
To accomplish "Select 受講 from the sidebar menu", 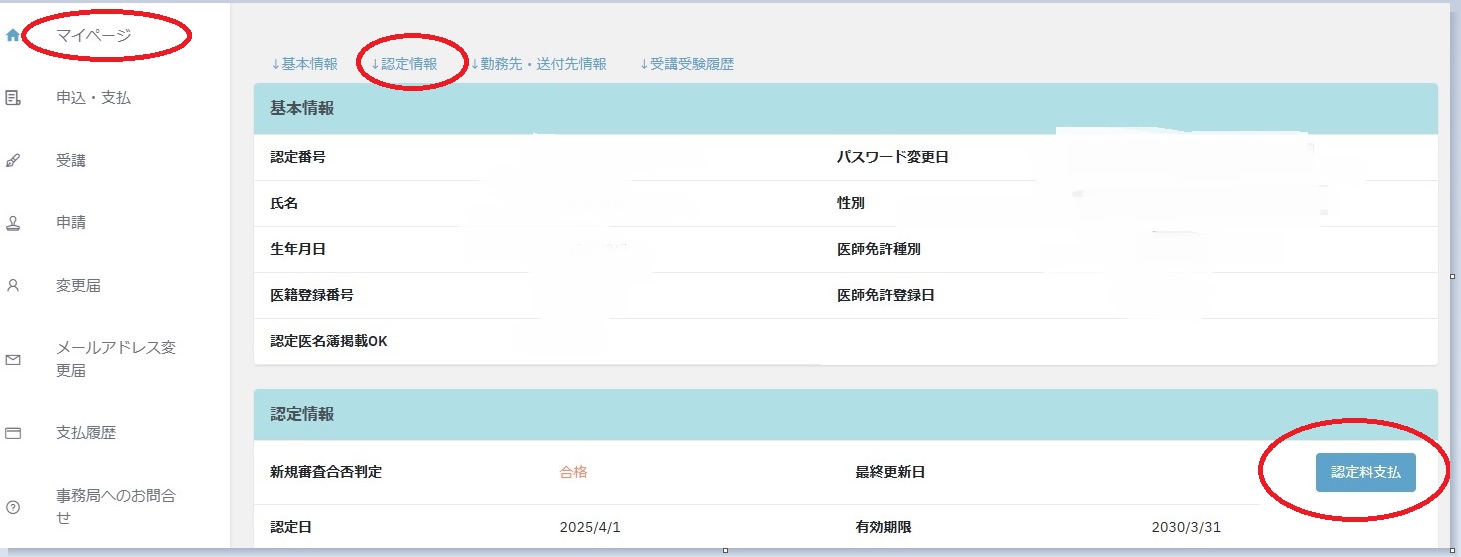I will coord(71,160).
